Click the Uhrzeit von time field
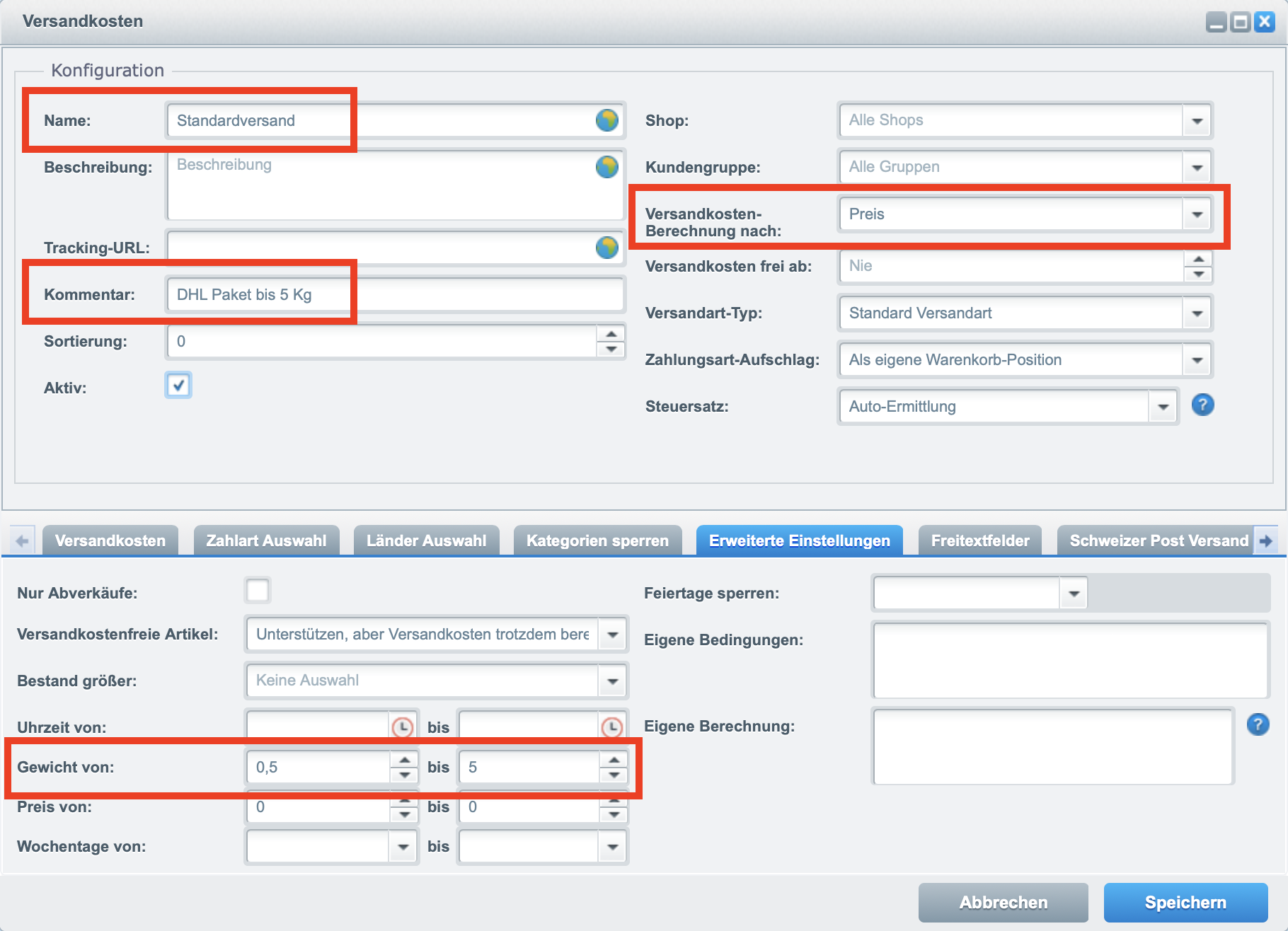Screen dimensions: 1288x931 point(318,727)
